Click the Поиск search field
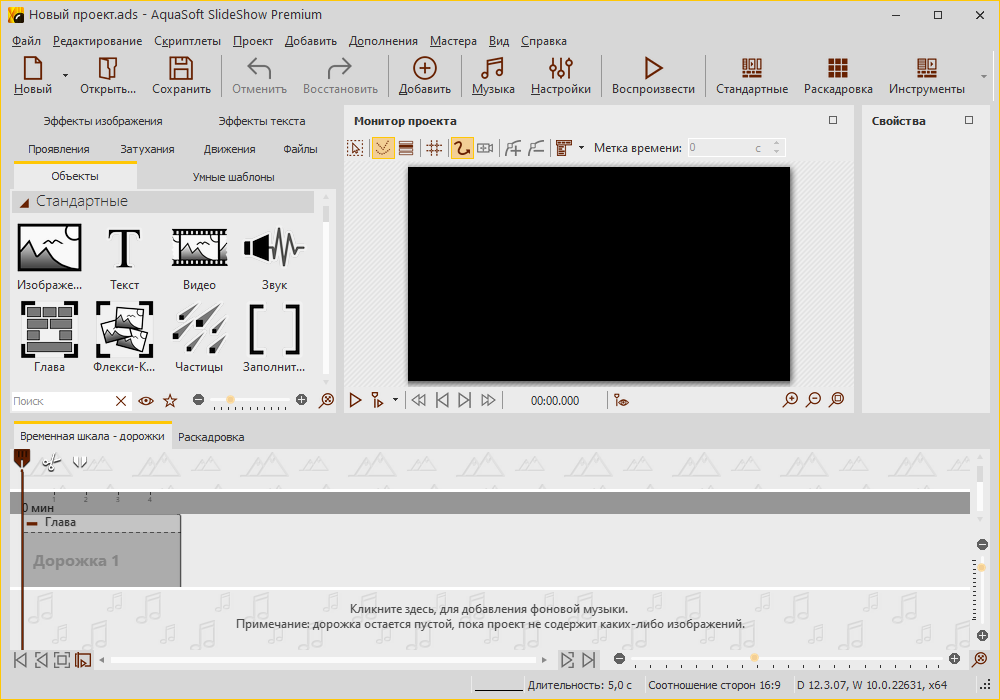Image resolution: width=1000 pixels, height=700 pixels. 61,401
